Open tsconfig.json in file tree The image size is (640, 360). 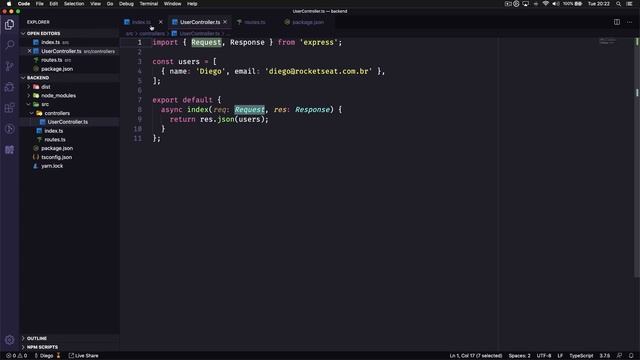tap(70, 157)
